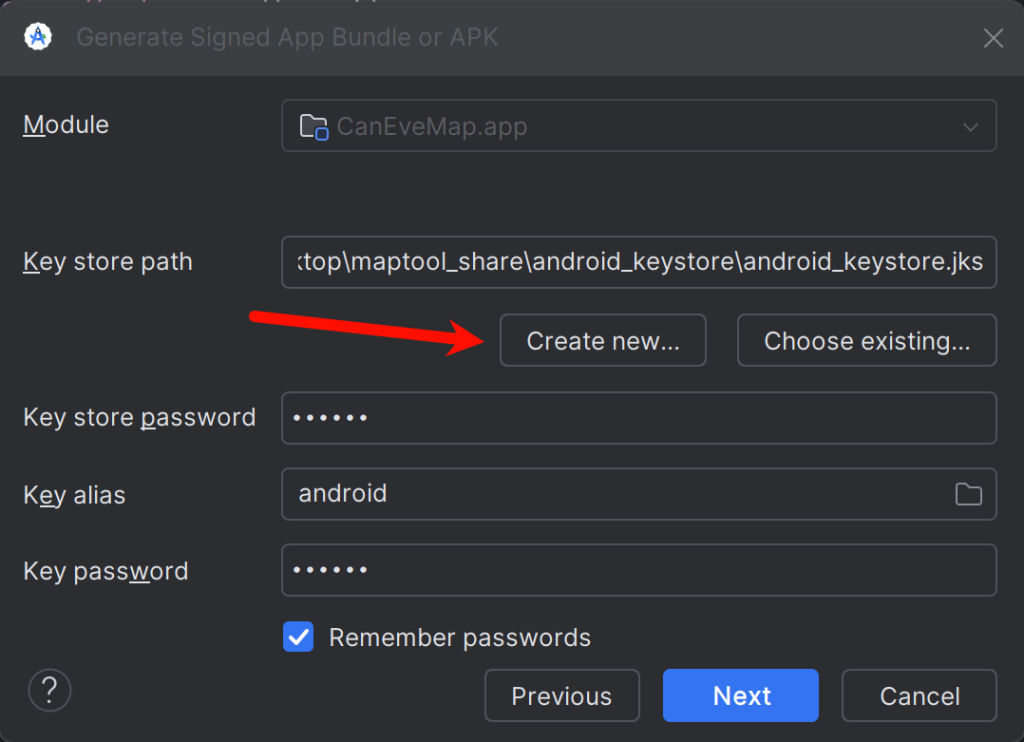Viewport: 1024px width, 742px height.
Task: Proceed with the Next button
Action: point(741,696)
